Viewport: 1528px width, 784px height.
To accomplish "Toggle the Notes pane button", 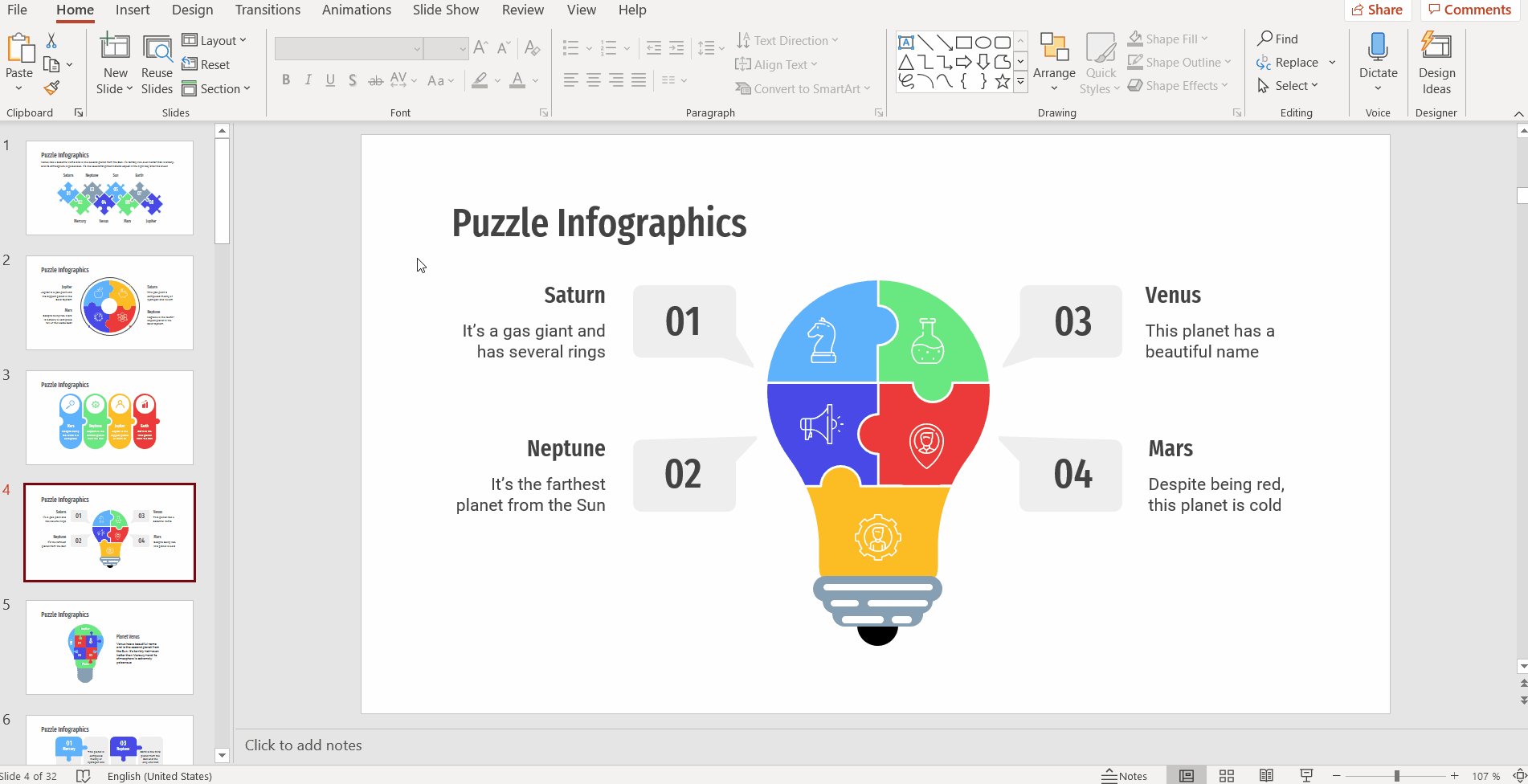I will click(x=1124, y=776).
